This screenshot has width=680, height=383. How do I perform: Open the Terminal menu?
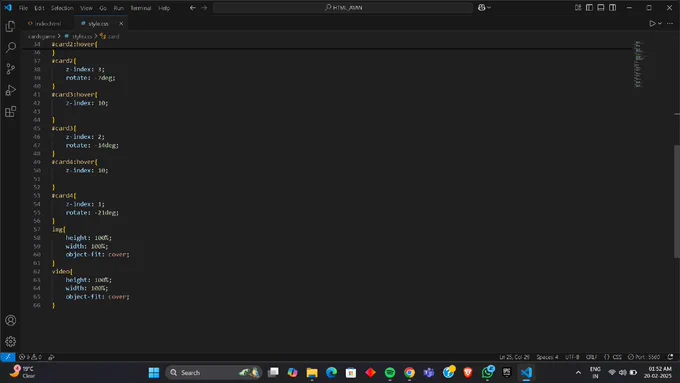tap(141, 8)
